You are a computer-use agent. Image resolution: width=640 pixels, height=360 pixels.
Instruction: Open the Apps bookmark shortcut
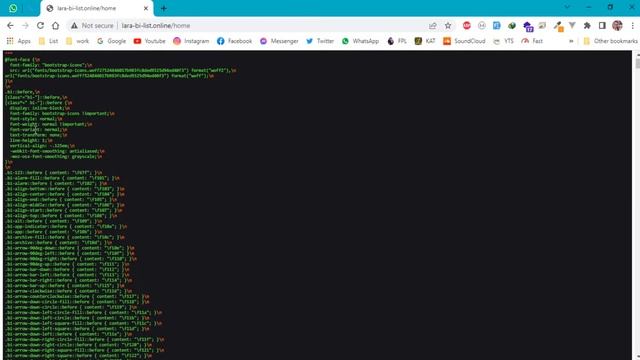click(x=19, y=41)
